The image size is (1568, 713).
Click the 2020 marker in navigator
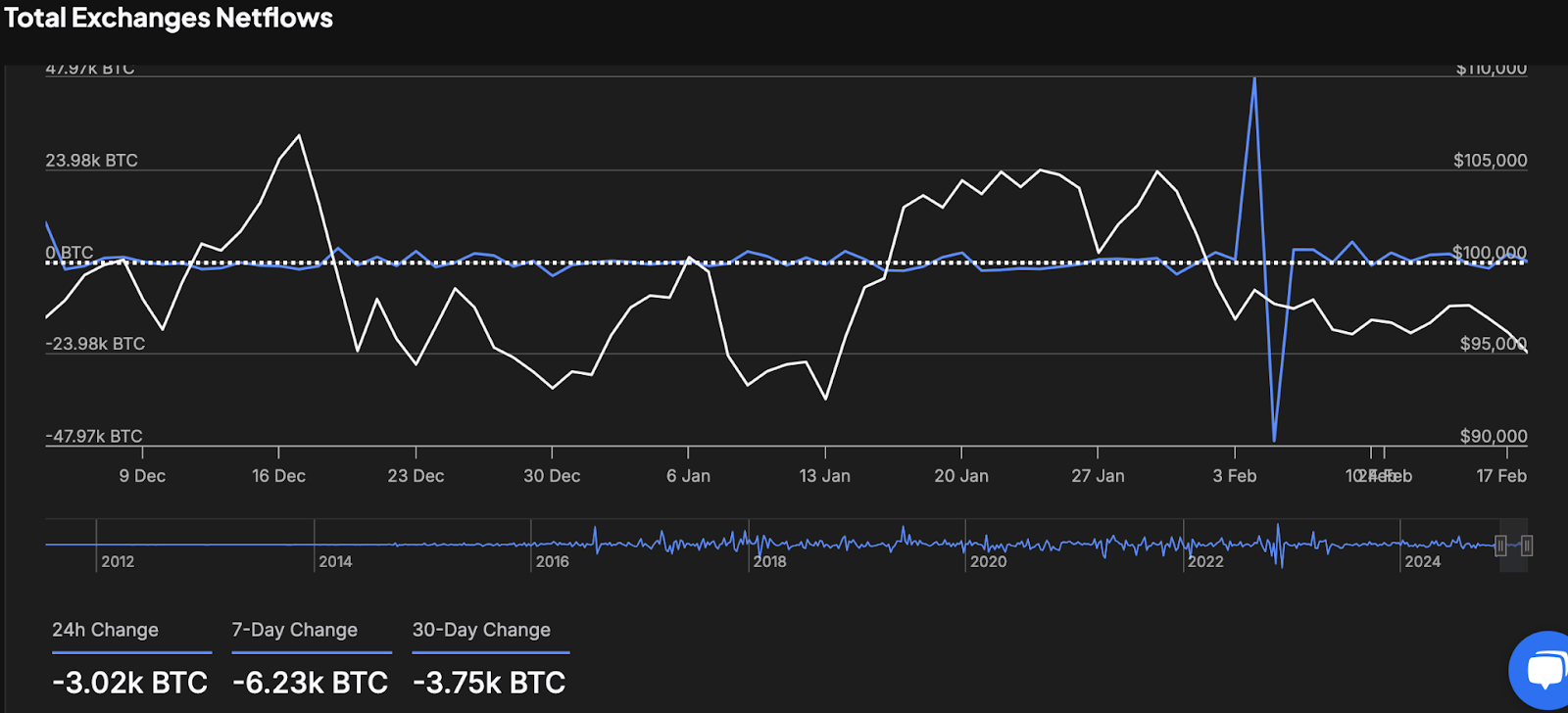[988, 561]
